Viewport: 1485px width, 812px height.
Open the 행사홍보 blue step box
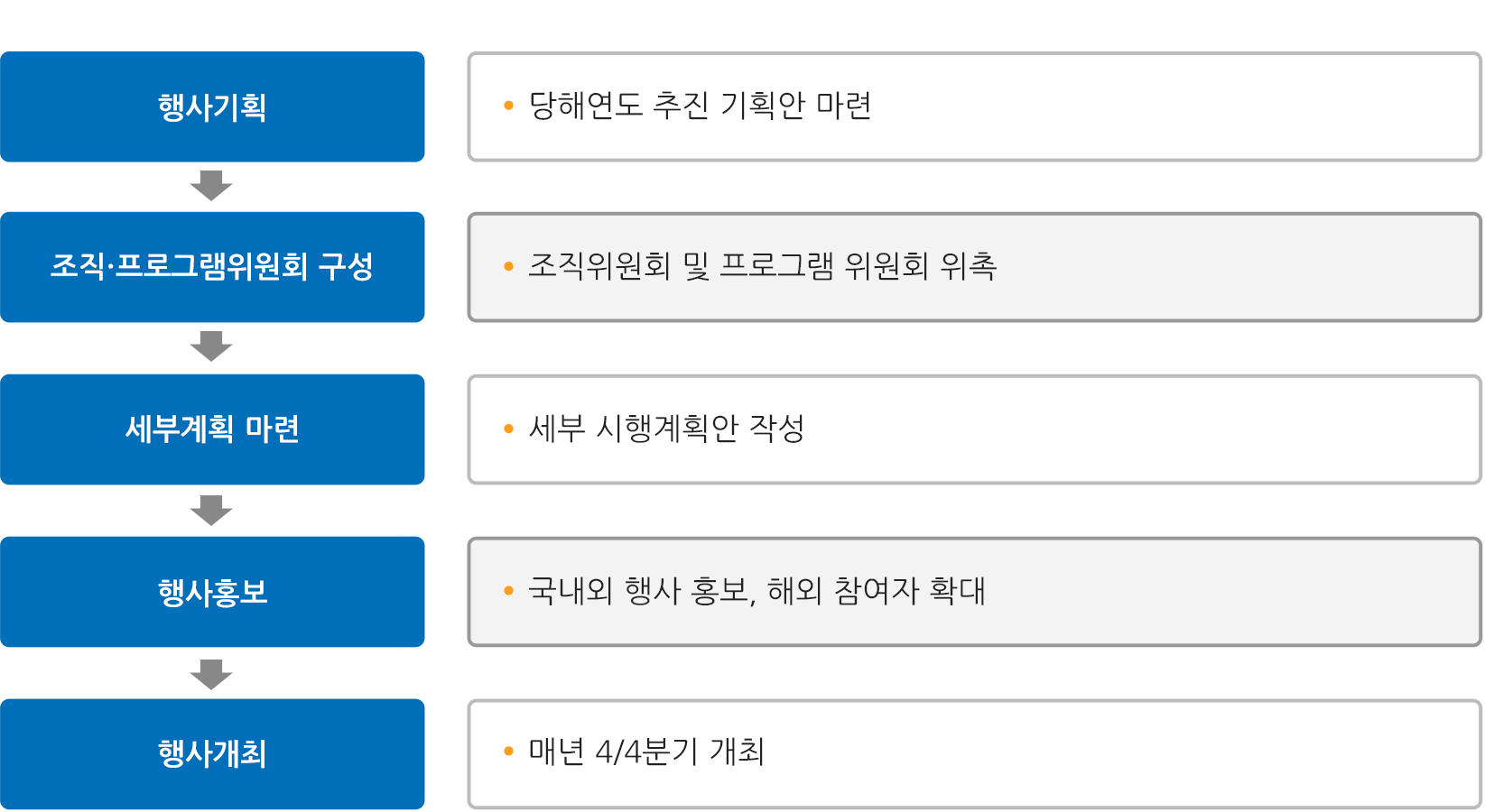tap(212, 592)
